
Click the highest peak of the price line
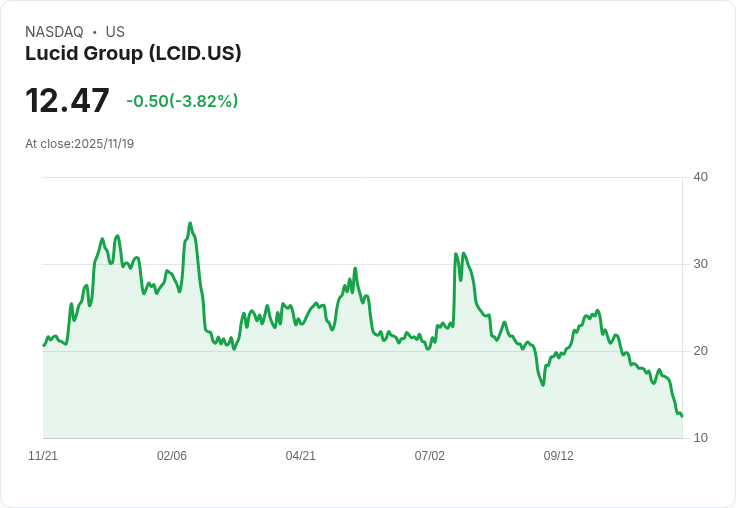coord(190,223)
